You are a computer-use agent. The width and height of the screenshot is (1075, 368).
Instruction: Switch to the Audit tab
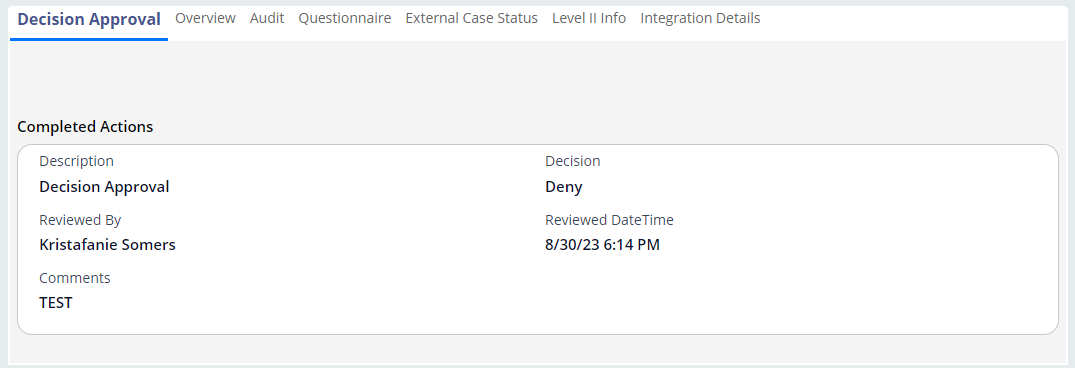click(267, 19)
